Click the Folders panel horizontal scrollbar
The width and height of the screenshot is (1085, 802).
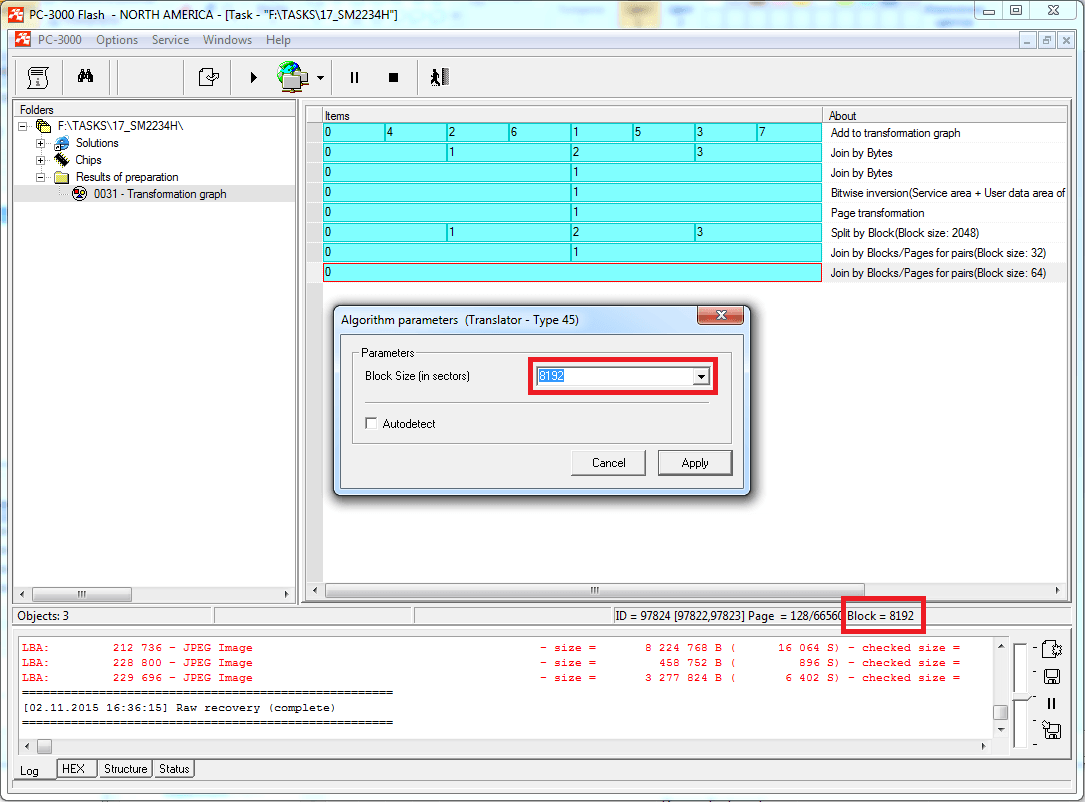point(154,594)
